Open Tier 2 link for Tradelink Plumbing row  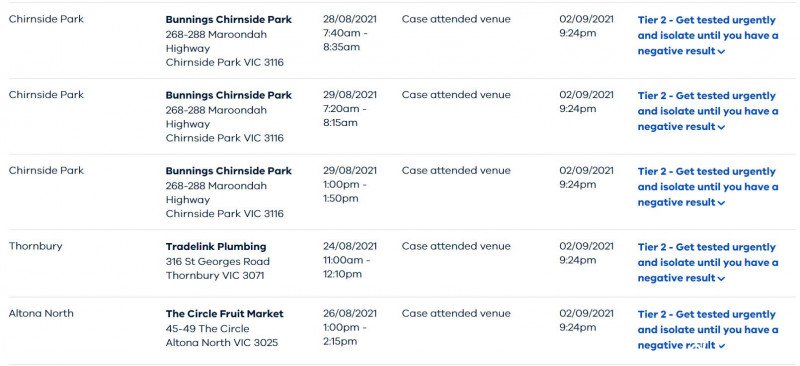[708, 262]
